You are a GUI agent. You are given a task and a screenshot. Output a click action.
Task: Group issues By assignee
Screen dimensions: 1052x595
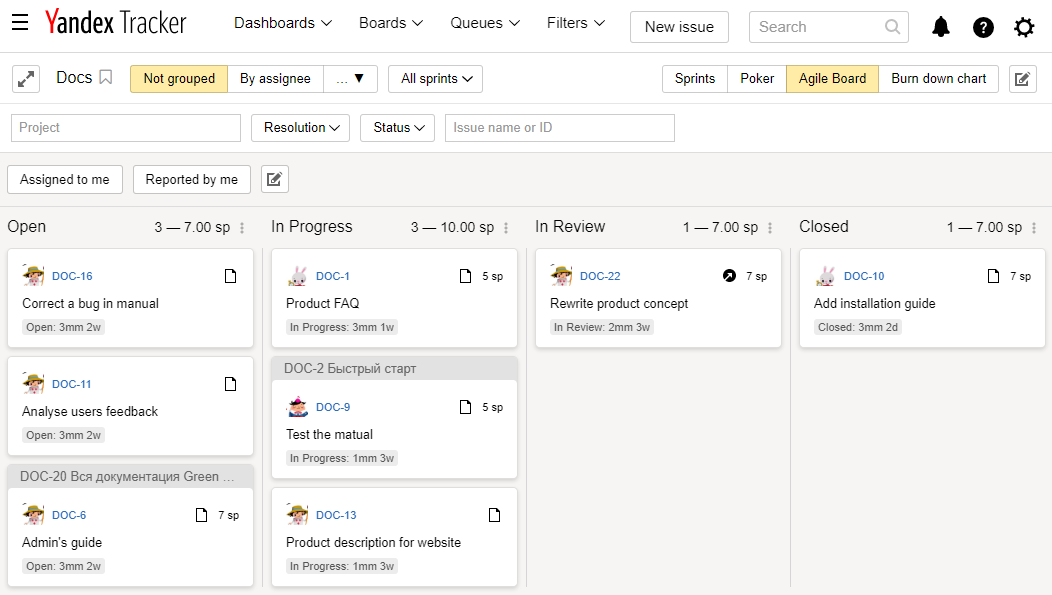coord(275,78)
